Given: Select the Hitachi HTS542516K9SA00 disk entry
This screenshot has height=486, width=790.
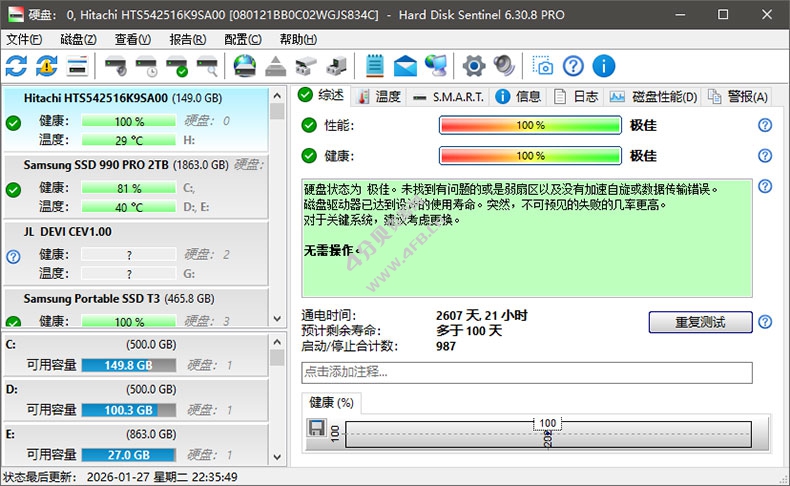Looking at the screenshot, I should click(136, 119).
